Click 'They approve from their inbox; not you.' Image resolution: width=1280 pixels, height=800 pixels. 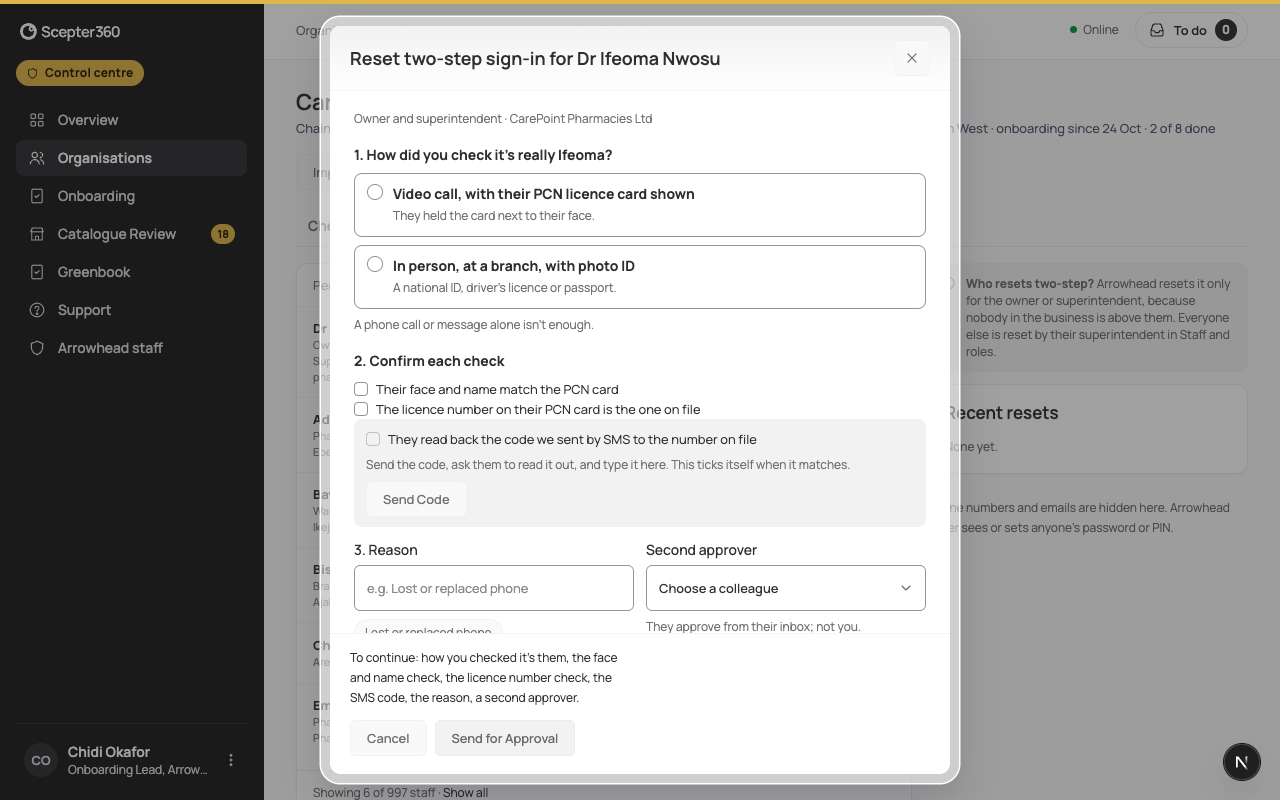coord(753,626)
